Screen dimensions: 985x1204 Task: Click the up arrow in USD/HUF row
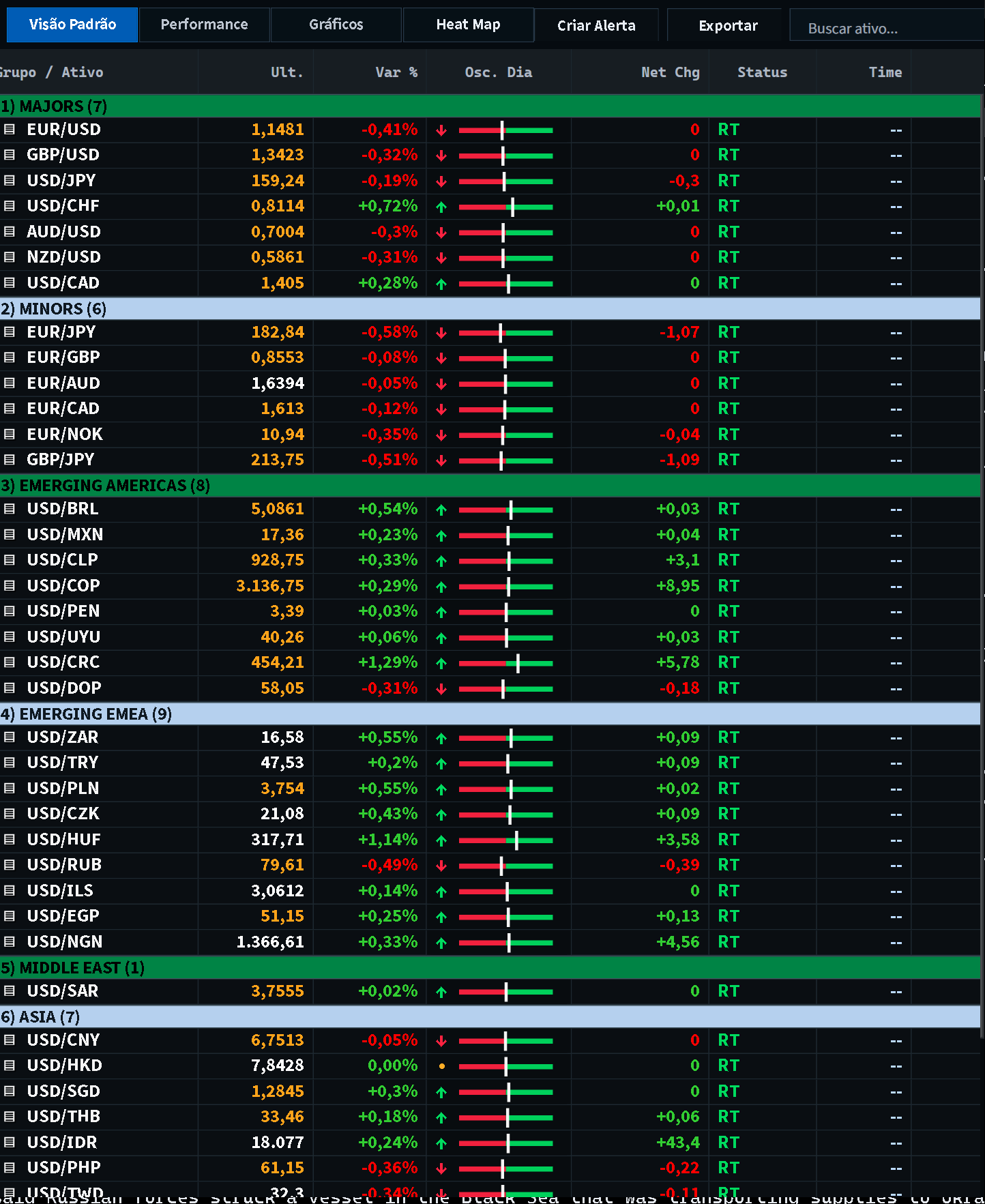pyautogui.click(x=441, y=840)
